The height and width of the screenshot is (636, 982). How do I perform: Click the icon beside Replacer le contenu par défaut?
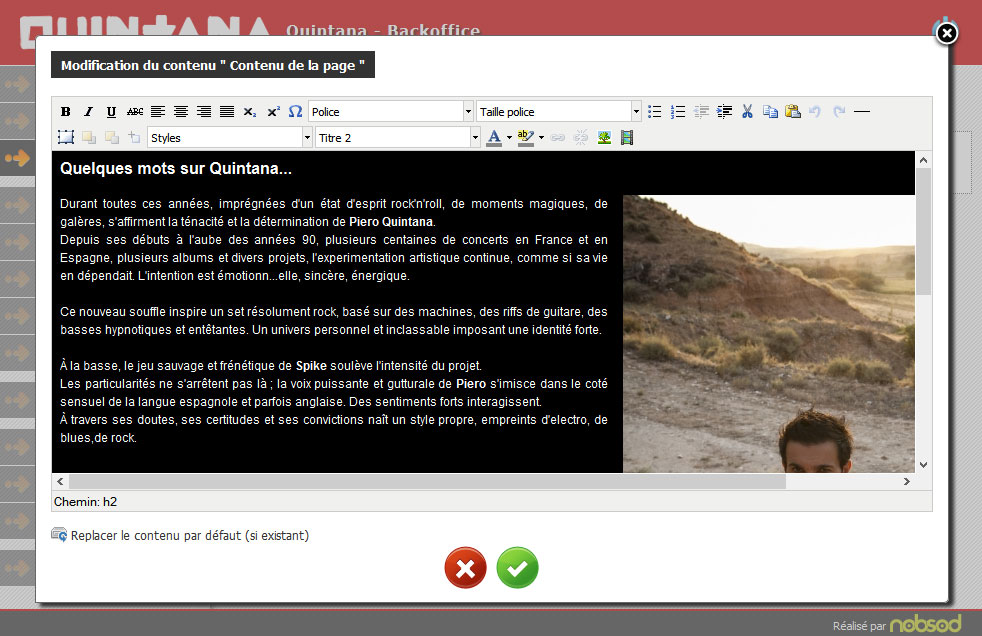(x=59, y=535)
